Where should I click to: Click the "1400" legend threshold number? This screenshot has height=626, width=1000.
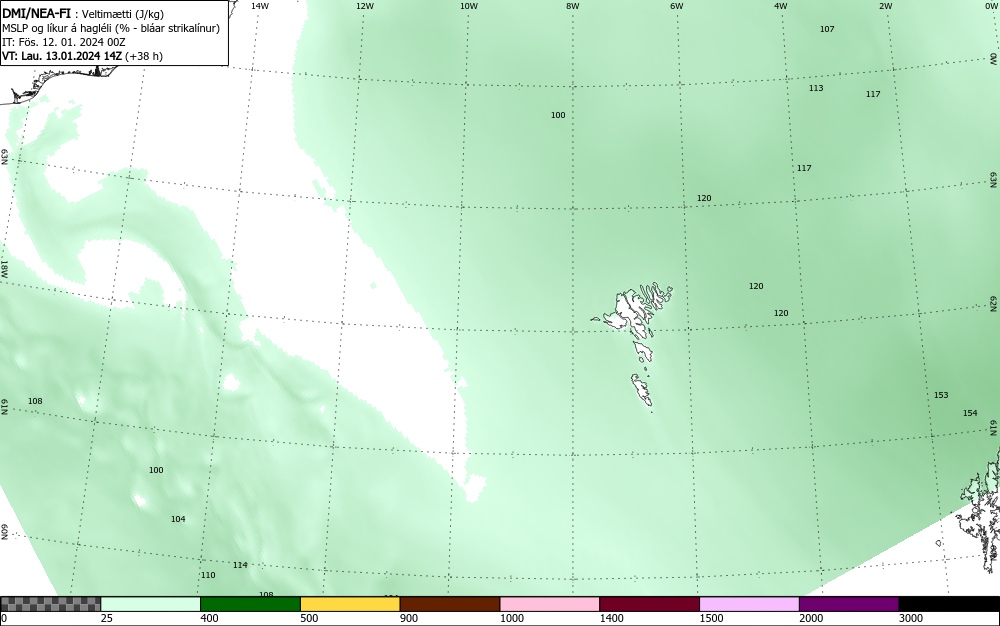(x=611, y=618)
